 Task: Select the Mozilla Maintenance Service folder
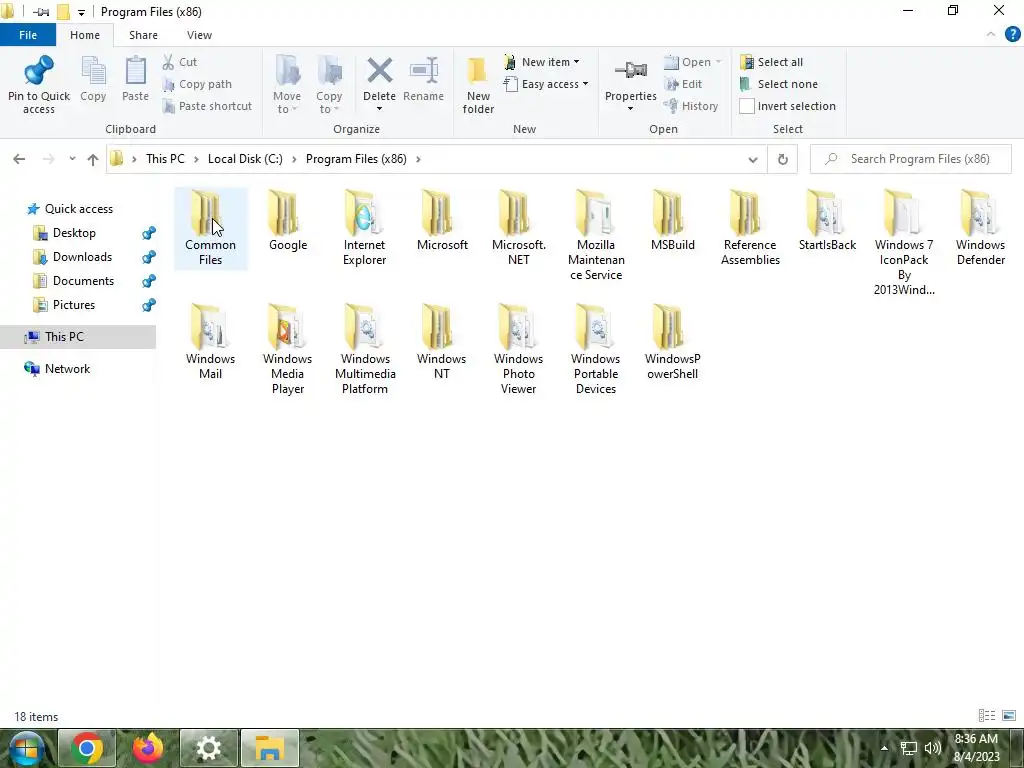596,235
